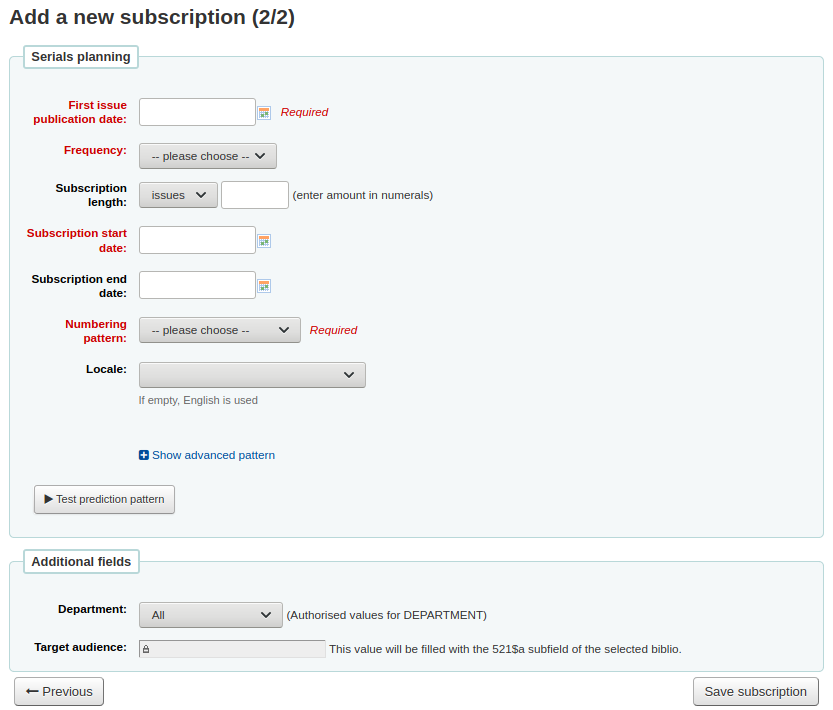The image size is (833, 710).
Task: Click the subscription length amount field
Action: (x=255, y=194)
